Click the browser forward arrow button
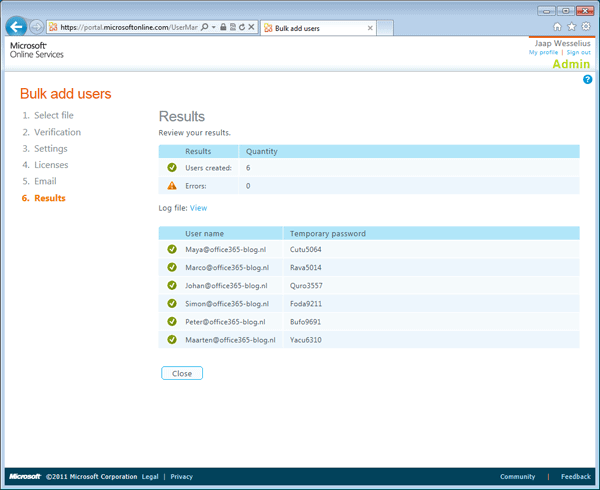The image size is (600, 490). click(x=36, y=27)
